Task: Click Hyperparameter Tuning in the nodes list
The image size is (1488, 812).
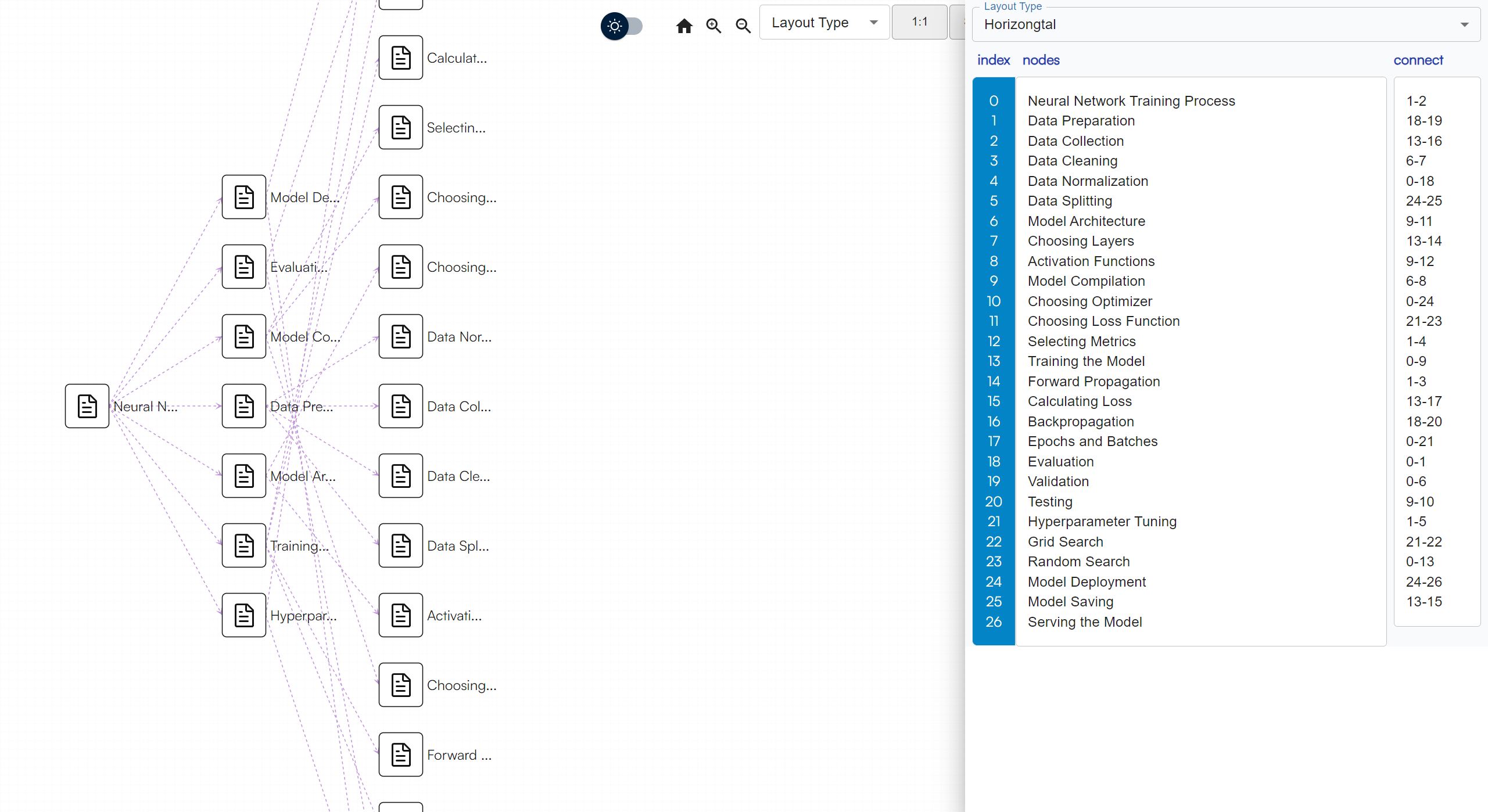Action: 1102,522
